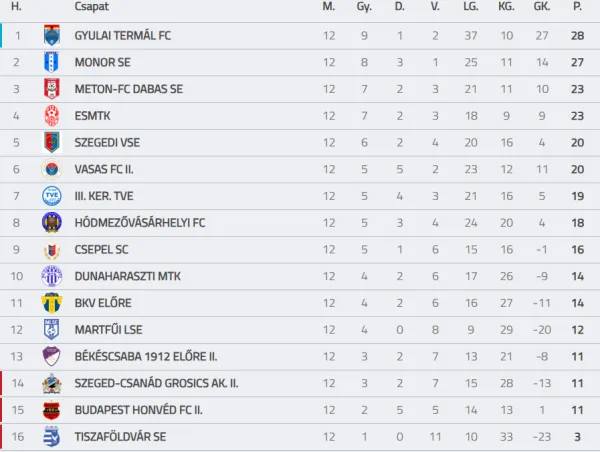Open the Martfűi LSE team page
Viewport: 600px width, 452px height.
pos(109,330)
